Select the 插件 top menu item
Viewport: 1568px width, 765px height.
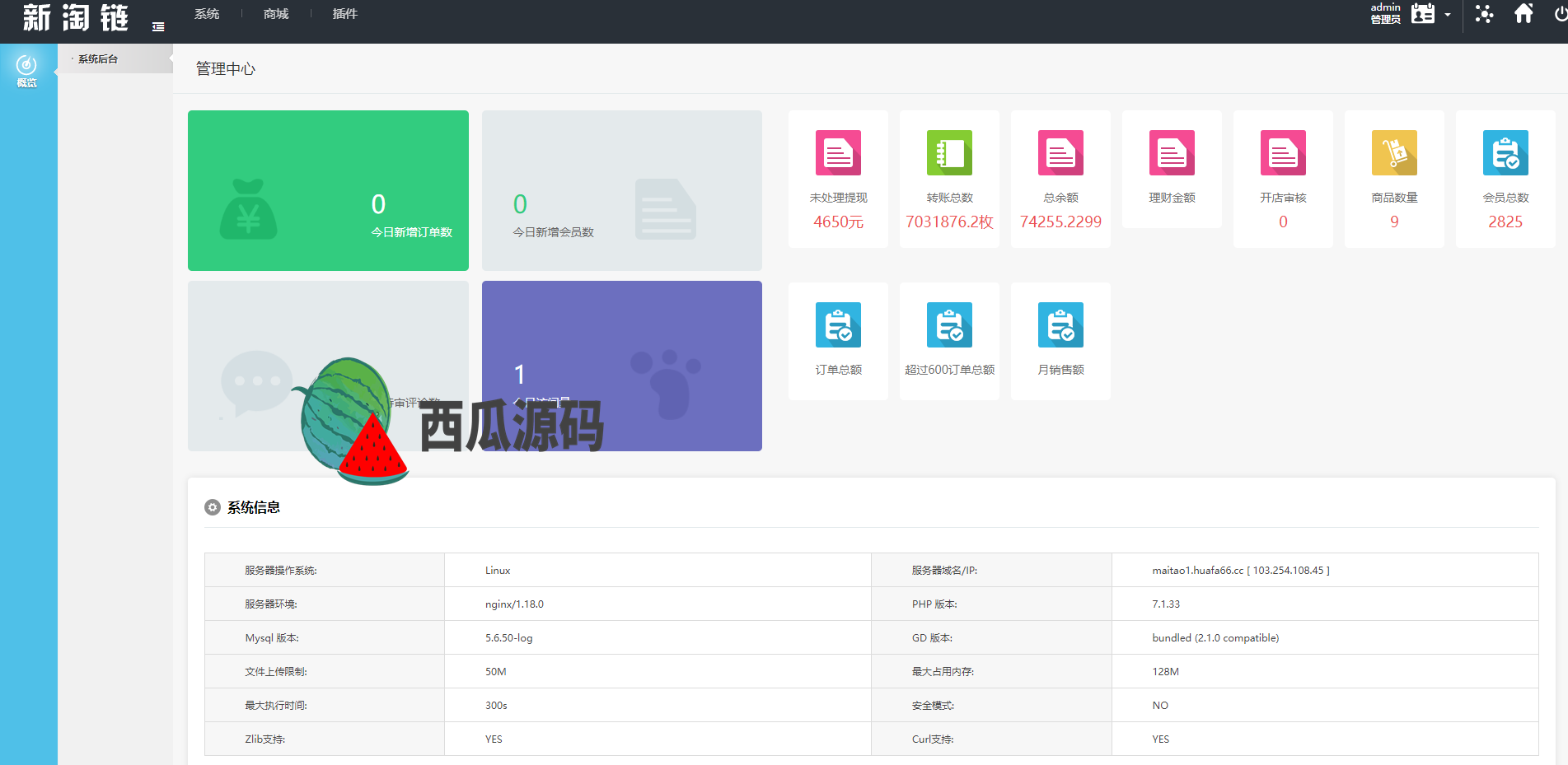tap(345, 14)
